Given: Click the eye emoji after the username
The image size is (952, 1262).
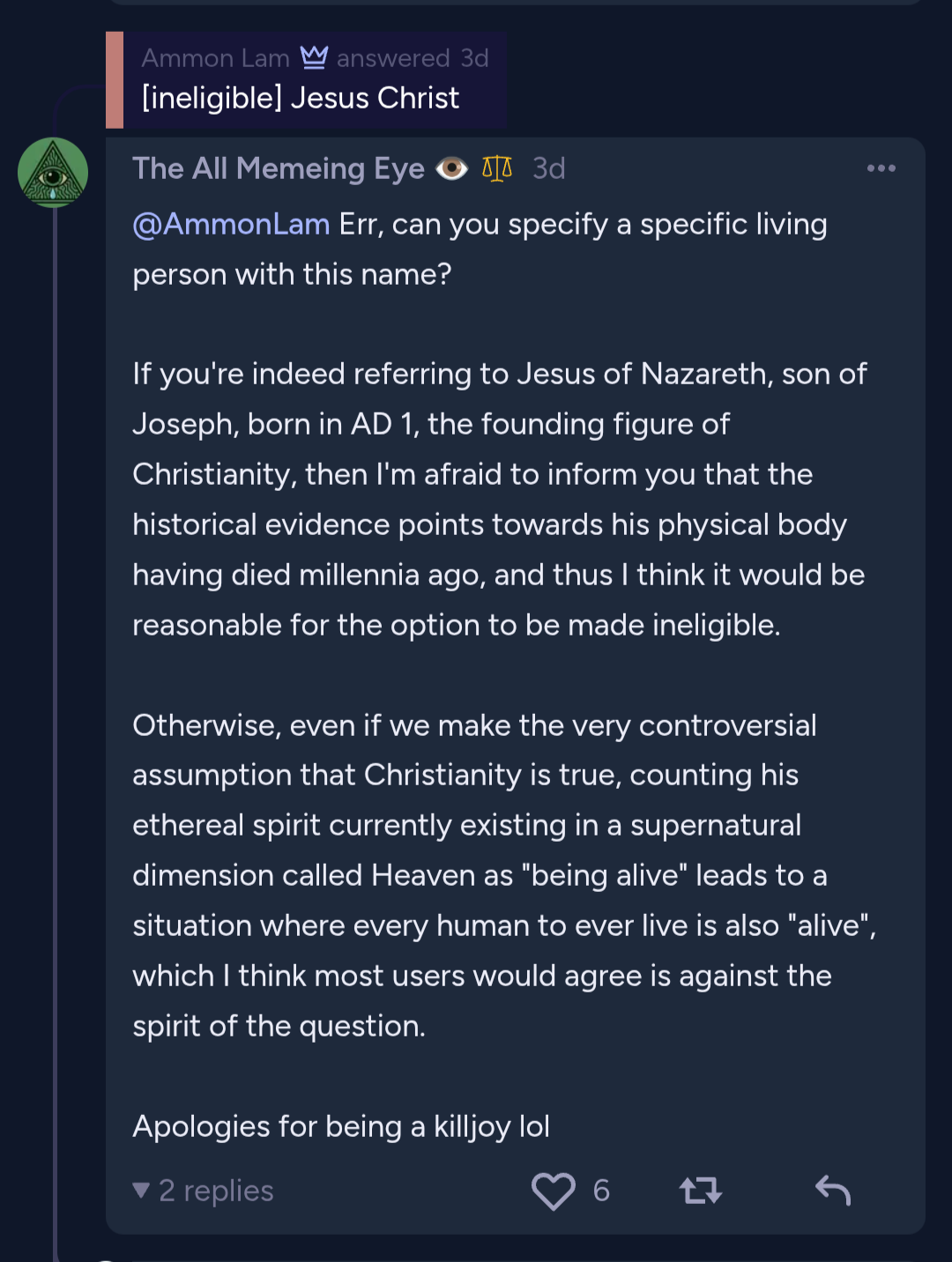Looking at the screenshot, I should click(x=452, y=168).
